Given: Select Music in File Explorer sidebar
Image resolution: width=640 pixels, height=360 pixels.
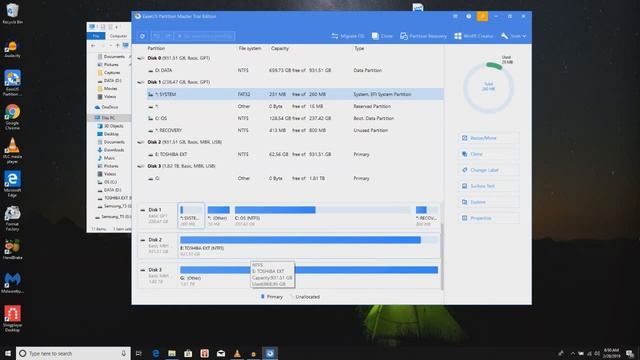Looking at the screenshot, I should [x=106, y=158].
